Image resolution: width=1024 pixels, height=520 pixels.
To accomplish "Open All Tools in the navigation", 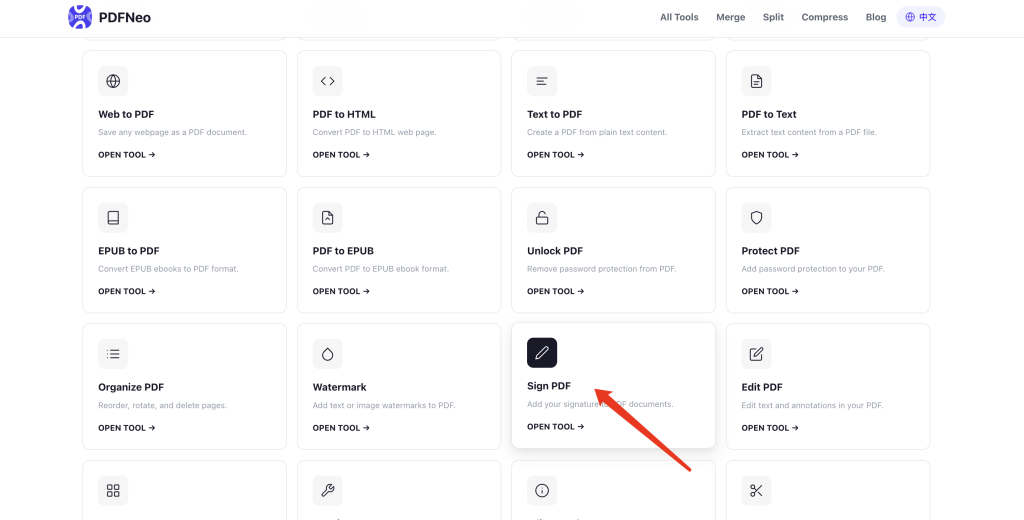I will click(679, 17).
